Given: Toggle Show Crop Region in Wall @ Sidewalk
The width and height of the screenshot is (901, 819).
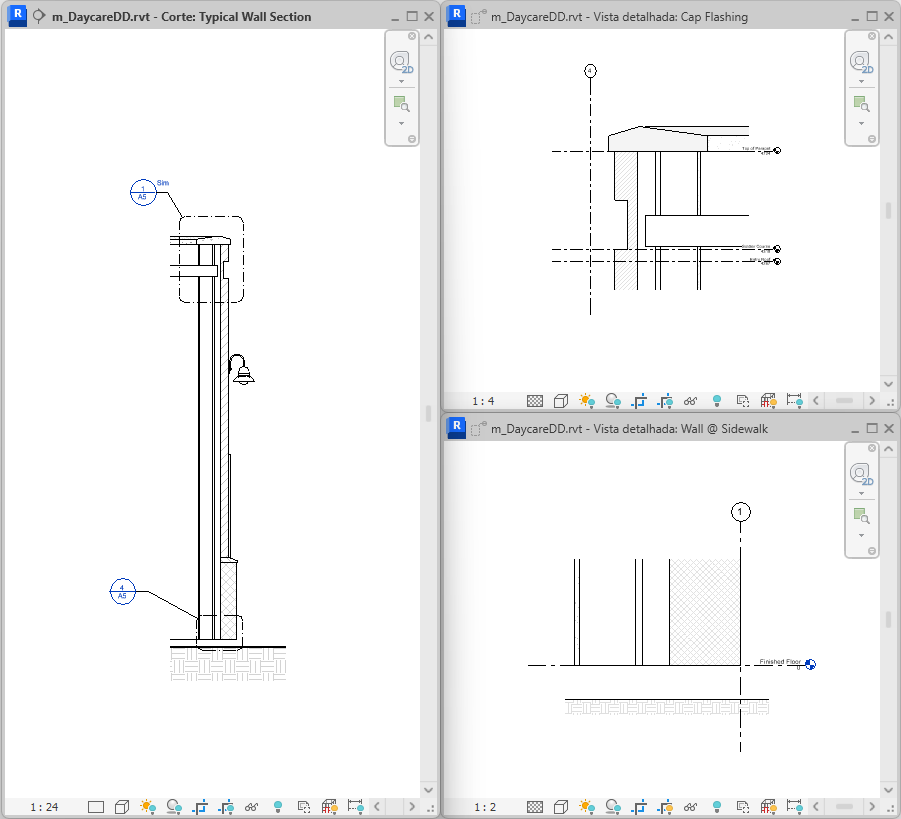Looking at the screenshot, I should point(665,807).
